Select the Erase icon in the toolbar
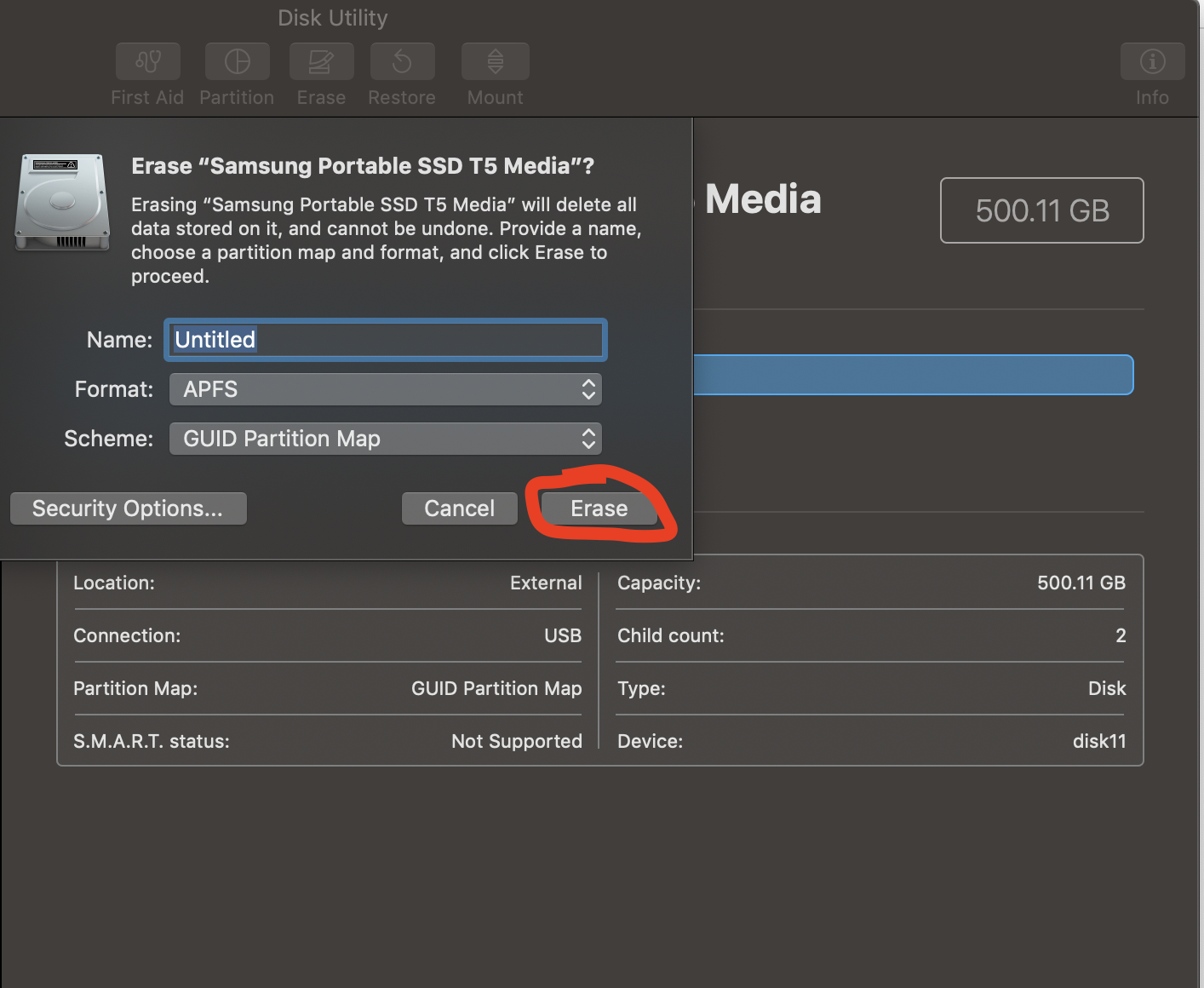This screenshot has width=1204, height=988. point(320,61)
